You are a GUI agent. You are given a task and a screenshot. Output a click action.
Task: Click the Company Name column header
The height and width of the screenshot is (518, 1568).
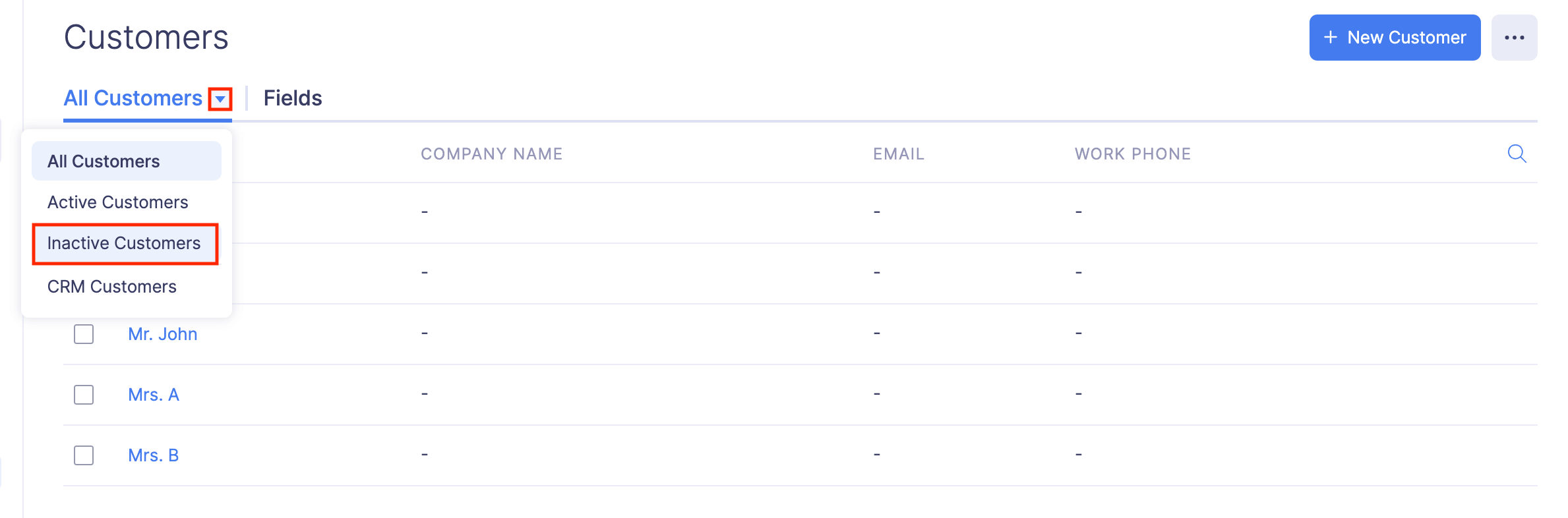pos(491,154)
